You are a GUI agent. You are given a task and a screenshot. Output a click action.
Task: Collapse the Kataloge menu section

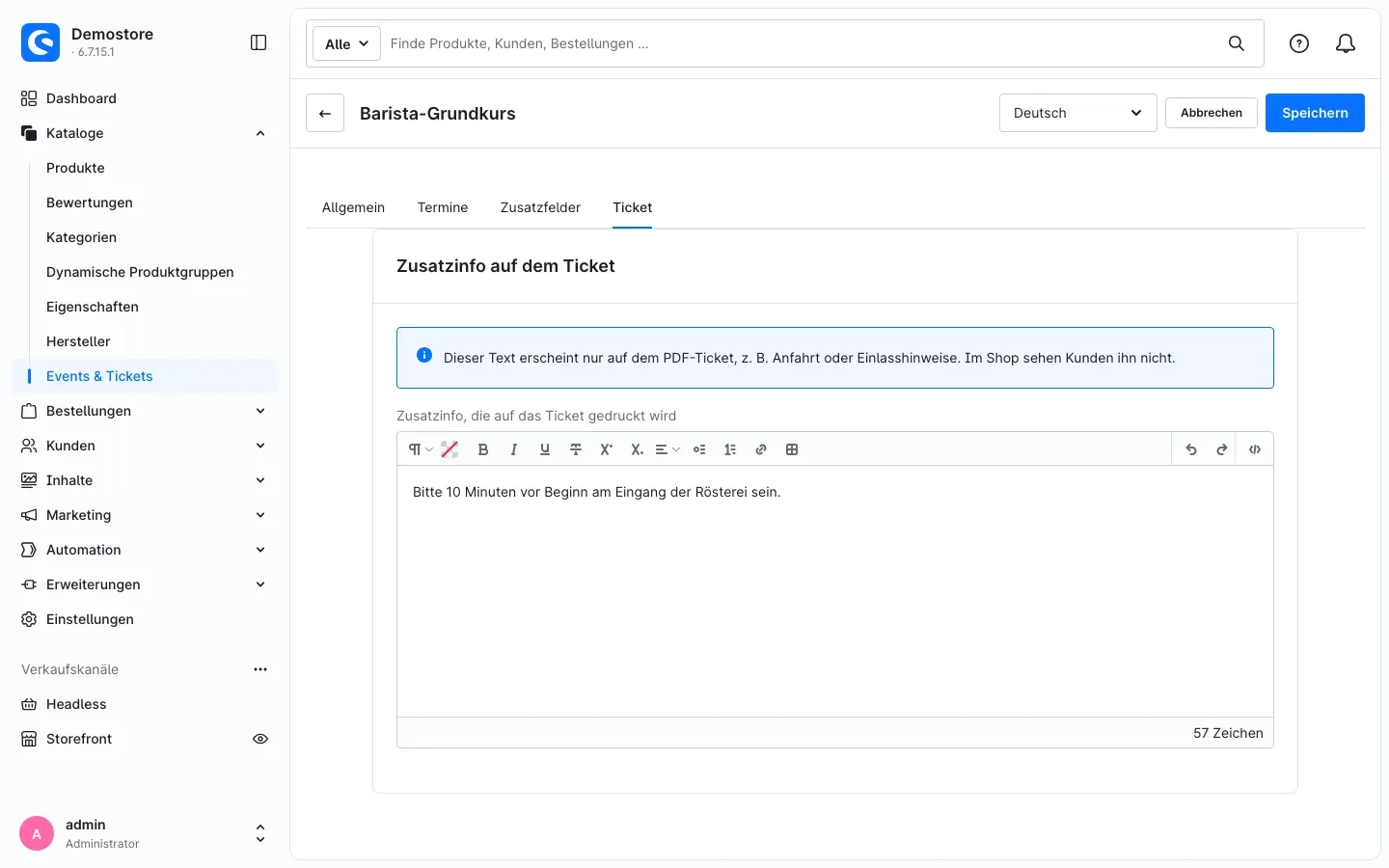(x=260, y=133)
